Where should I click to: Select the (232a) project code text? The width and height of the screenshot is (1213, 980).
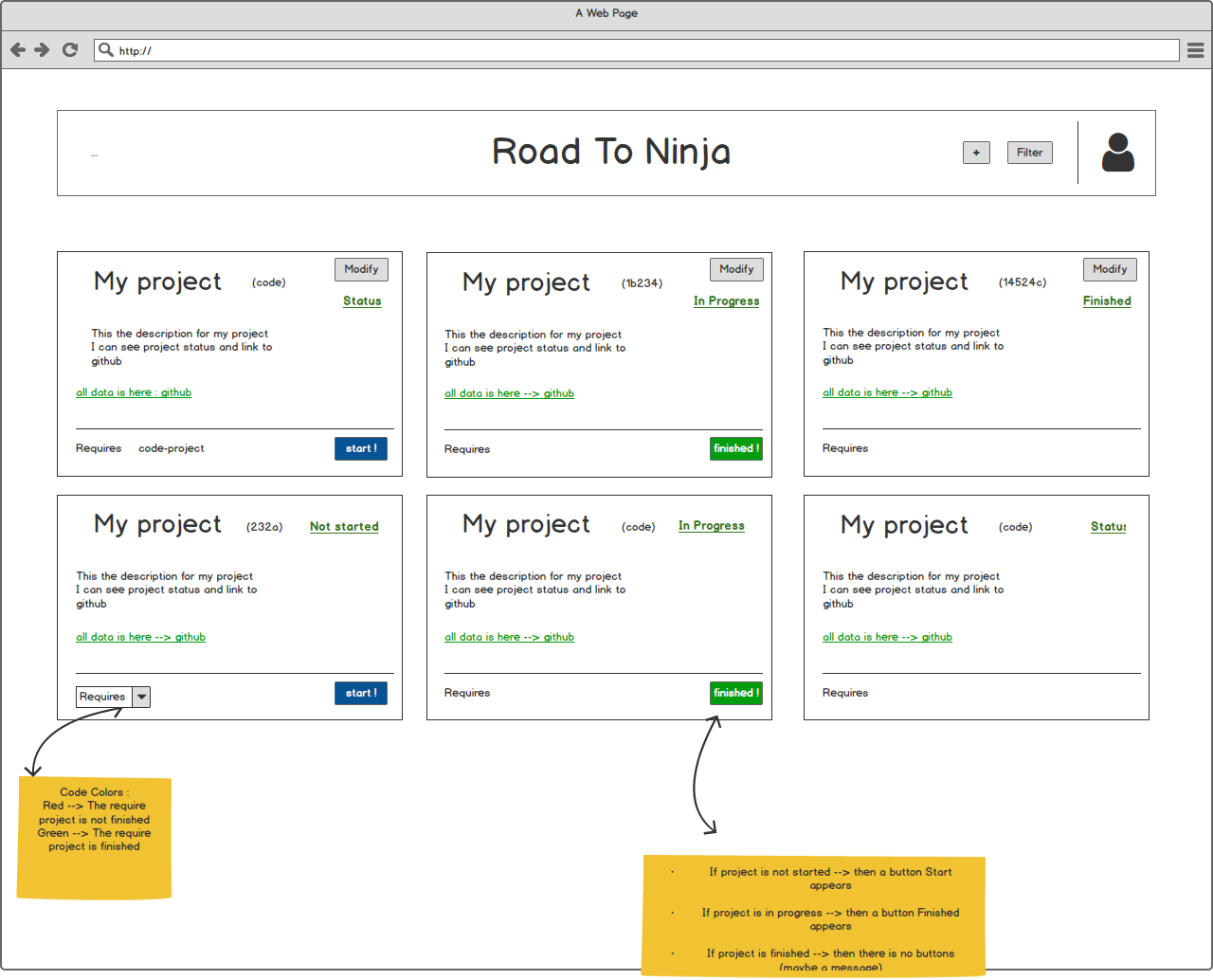264,527
